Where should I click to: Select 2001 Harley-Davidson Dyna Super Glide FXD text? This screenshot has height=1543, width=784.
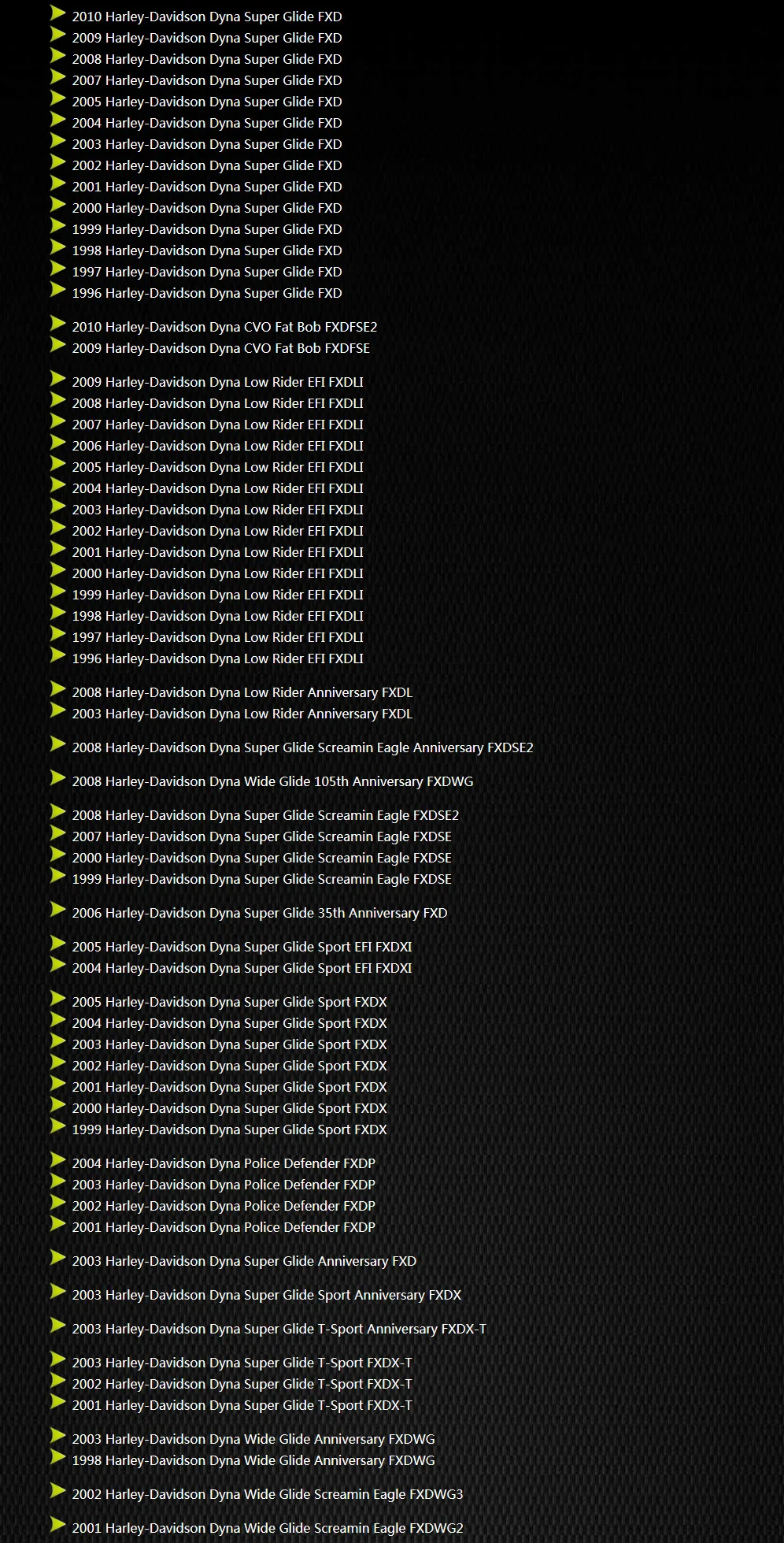pos(207,187)
